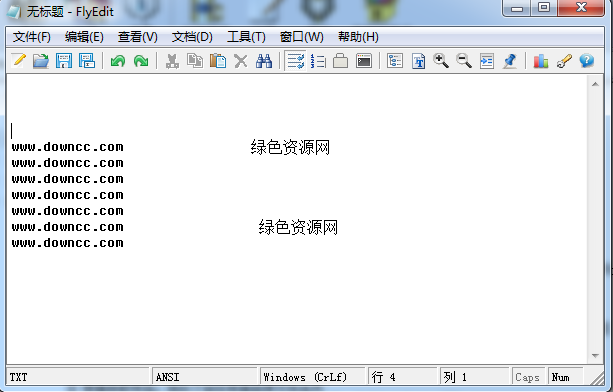Click the scrollbar up arrow

coord(595,84)
